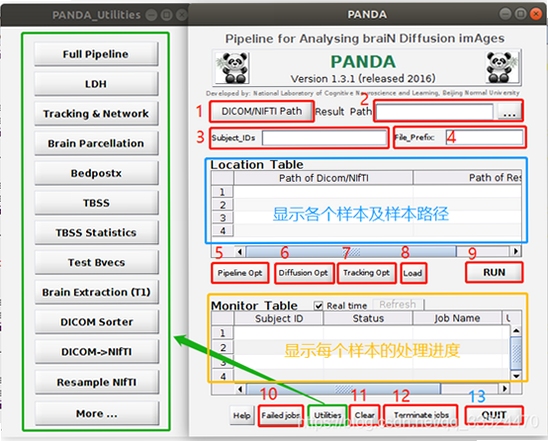Open Brain Parcellation utility
Image resolution: width=548 pixels, height=441 pixels.
(x=96, y=143)
